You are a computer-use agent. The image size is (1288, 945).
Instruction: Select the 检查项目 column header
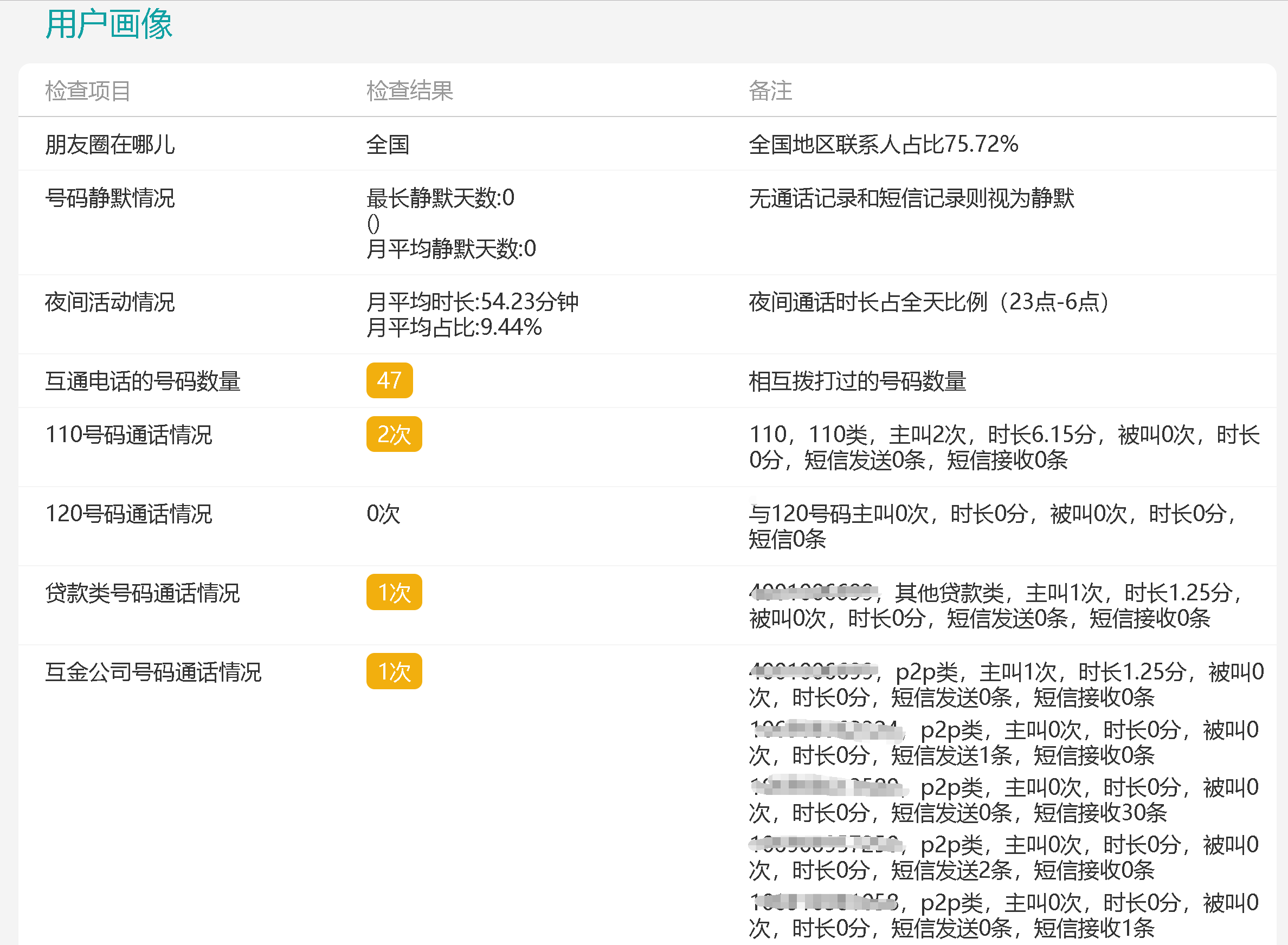88,91
